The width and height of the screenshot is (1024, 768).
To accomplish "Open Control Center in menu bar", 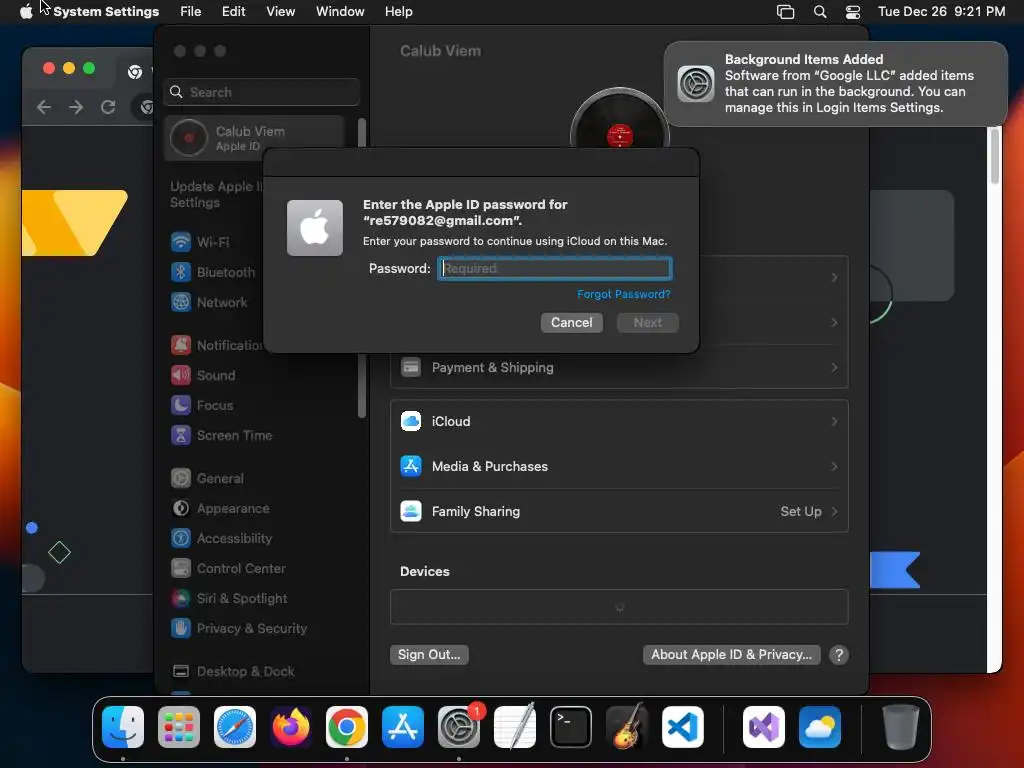I will [852, 12].
